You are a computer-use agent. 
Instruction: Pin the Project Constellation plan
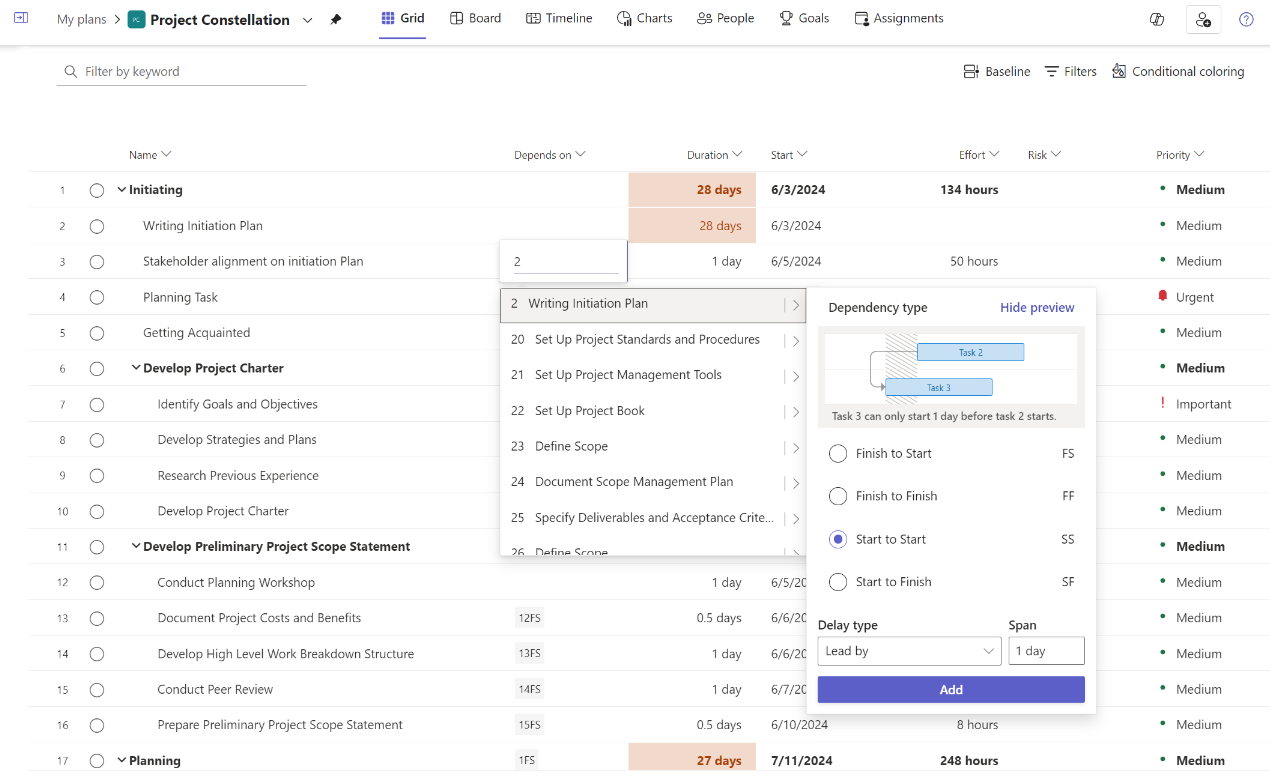coord(335,18)
